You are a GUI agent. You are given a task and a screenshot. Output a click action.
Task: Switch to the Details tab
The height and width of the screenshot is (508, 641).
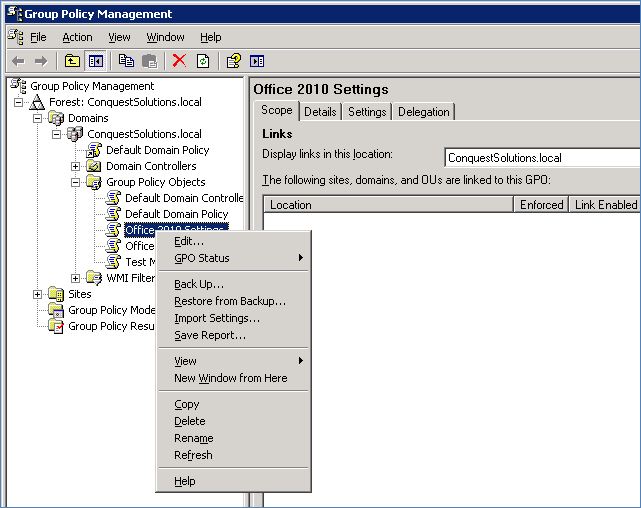pyautogui.click(x=320, y=112)
